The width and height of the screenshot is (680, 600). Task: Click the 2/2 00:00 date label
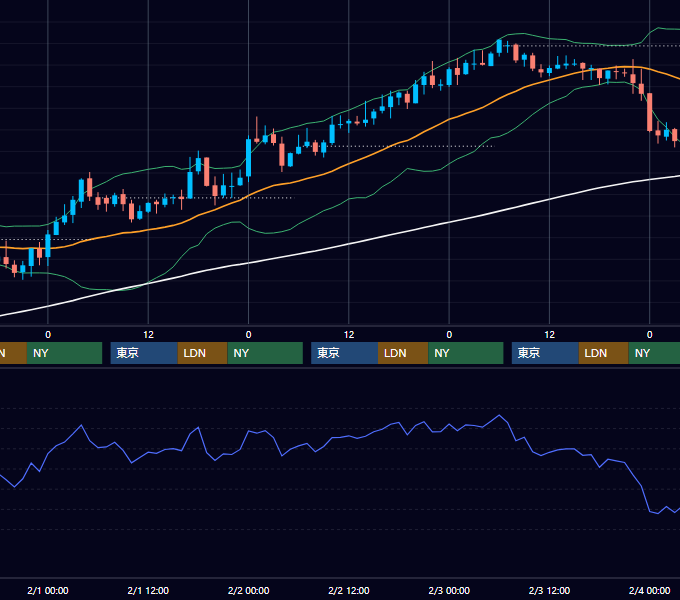click(x=248, y=590)
